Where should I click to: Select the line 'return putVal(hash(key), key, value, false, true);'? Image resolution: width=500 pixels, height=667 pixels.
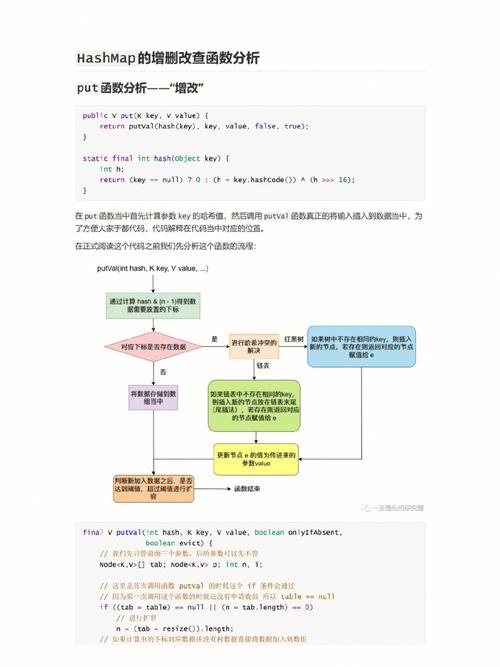pyautogui.click(x=204, y=126)
